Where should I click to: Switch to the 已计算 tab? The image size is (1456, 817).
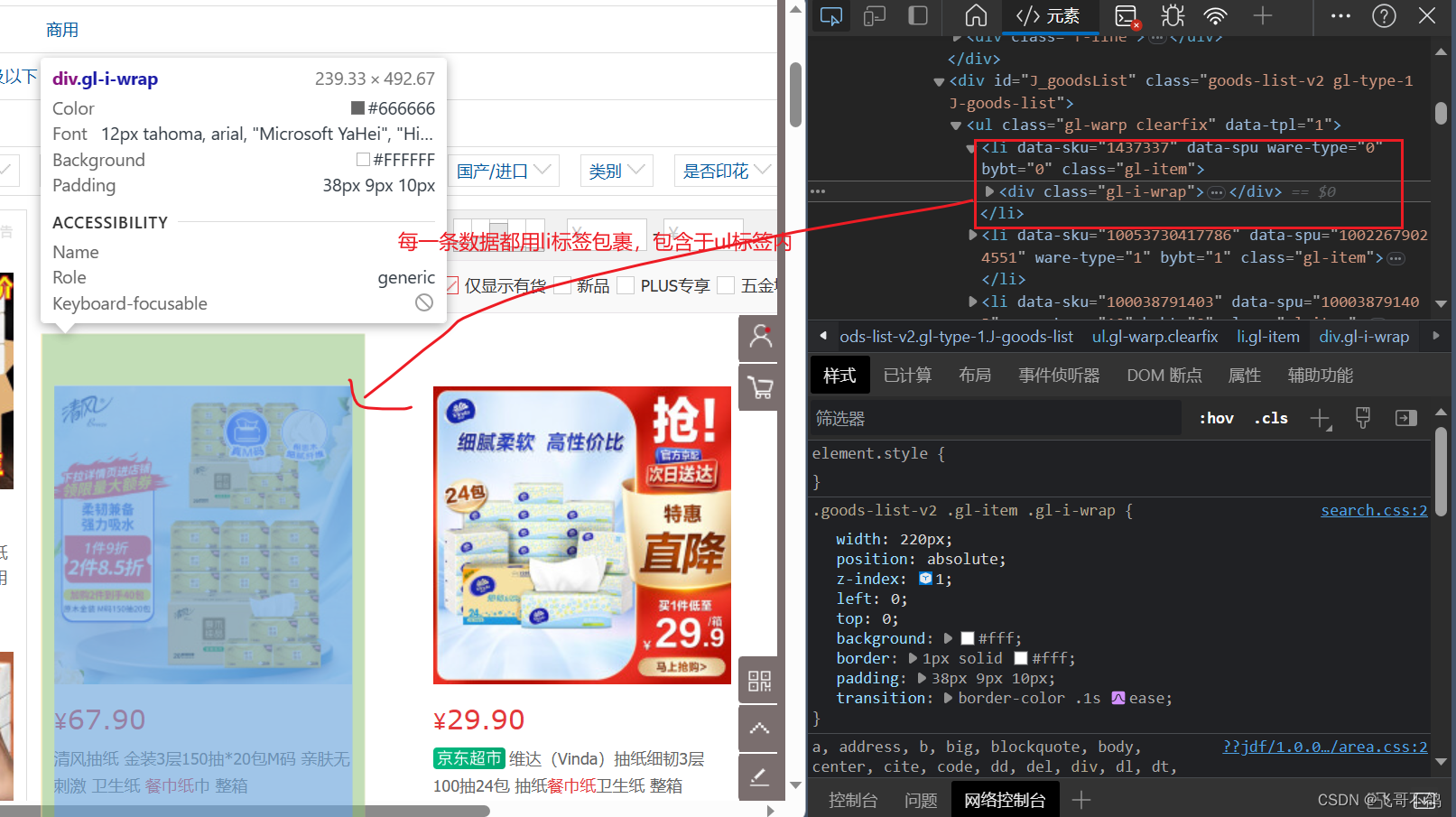pyautogui.click(x=907, y=375)
